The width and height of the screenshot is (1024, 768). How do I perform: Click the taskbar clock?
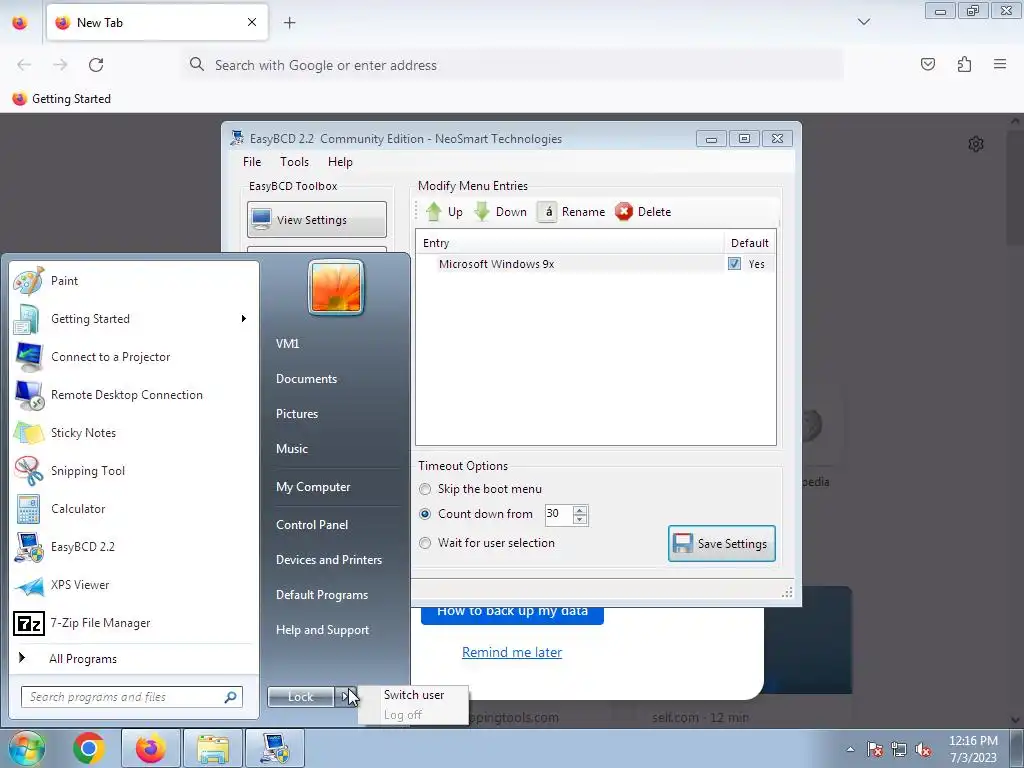[x=973, y=749]
